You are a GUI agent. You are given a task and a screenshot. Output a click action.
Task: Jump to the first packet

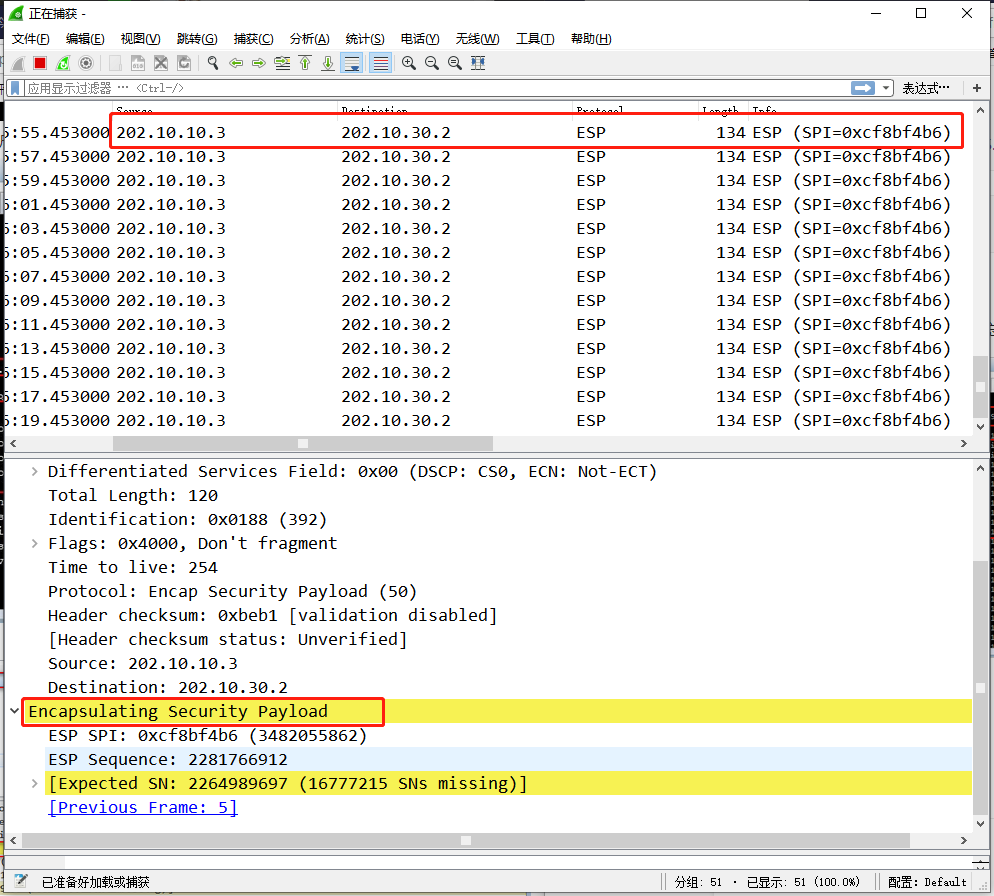click(x=305, y=63)
